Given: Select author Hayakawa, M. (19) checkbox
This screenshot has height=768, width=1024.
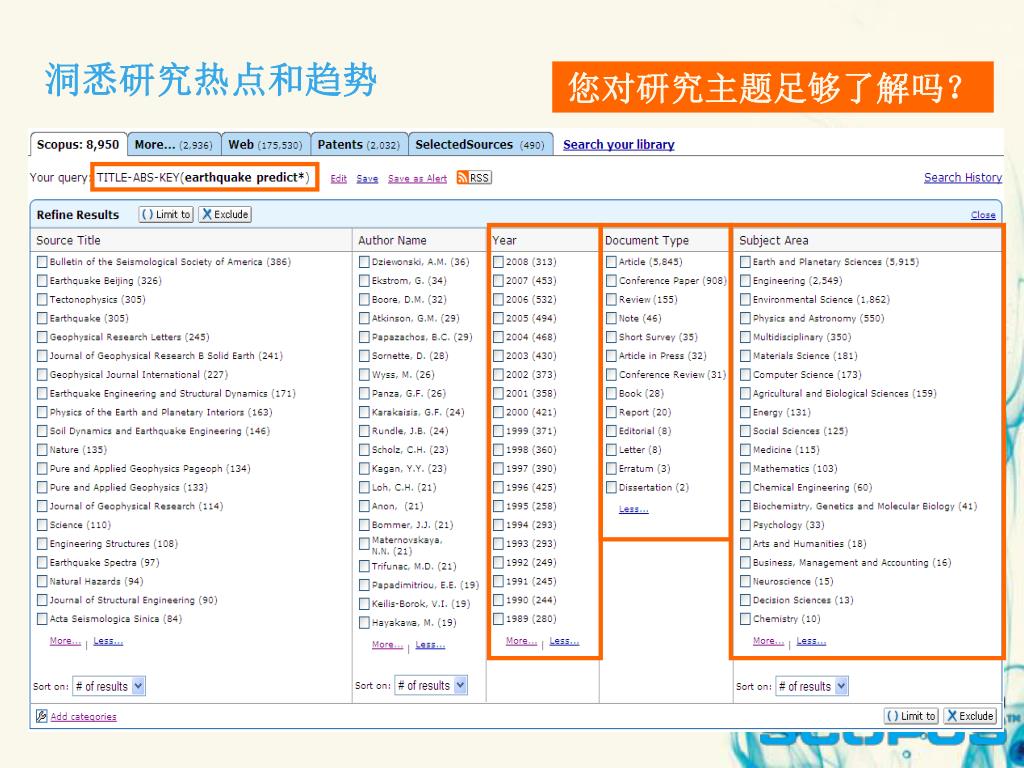Looking at the screenshot, I should click(364, 623).
